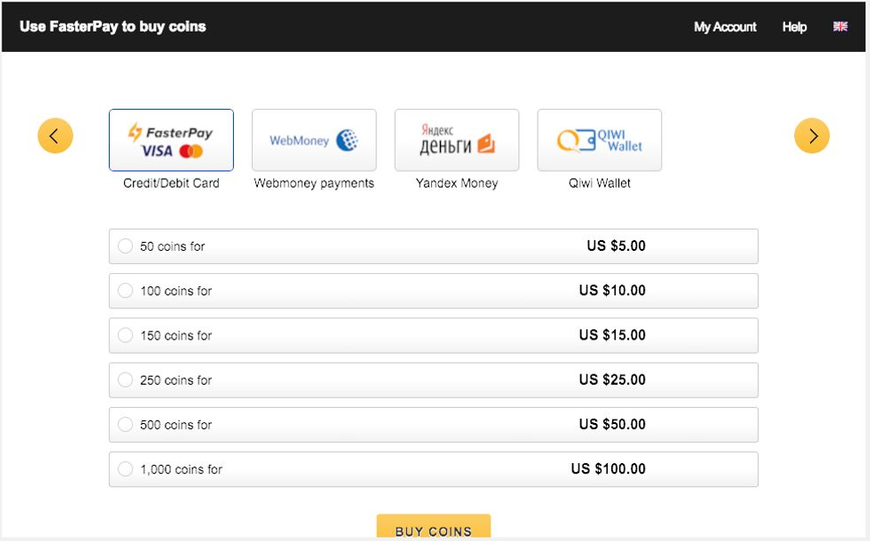The image size is (870, 541).
Task: Open the Help link in the header
Action: 794,27
